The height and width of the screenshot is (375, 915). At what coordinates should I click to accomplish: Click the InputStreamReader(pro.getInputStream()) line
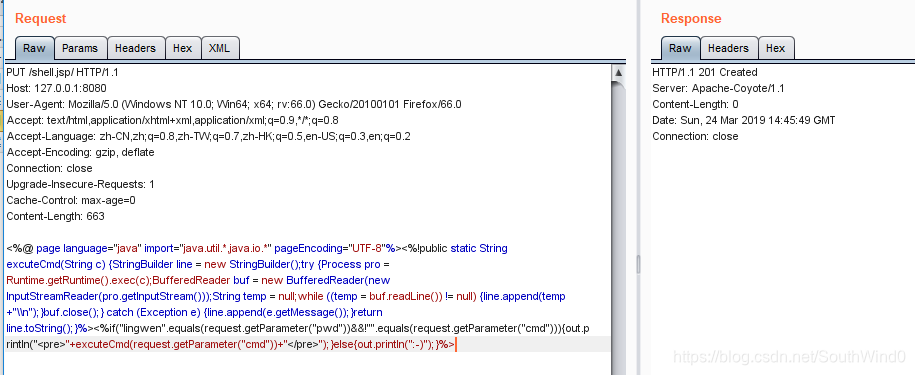click(x=286, y=296)
